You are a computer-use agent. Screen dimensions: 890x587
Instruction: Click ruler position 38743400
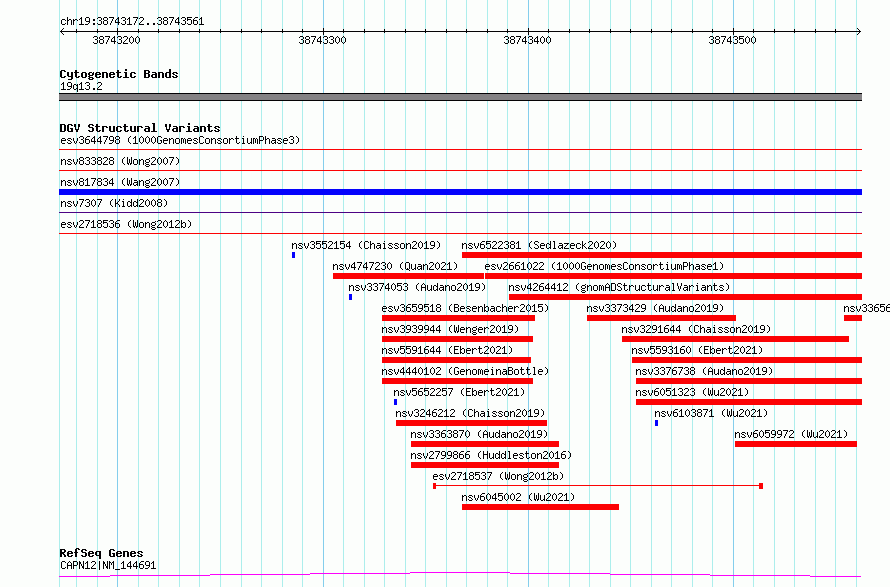click(x=527, y=40)
